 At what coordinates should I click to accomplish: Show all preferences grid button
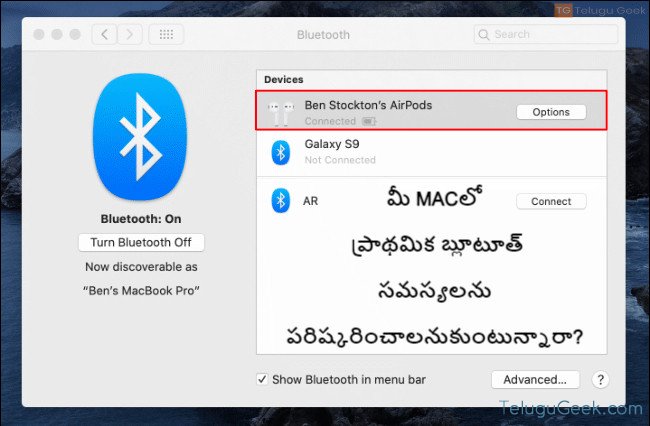[x=166, y=34]
